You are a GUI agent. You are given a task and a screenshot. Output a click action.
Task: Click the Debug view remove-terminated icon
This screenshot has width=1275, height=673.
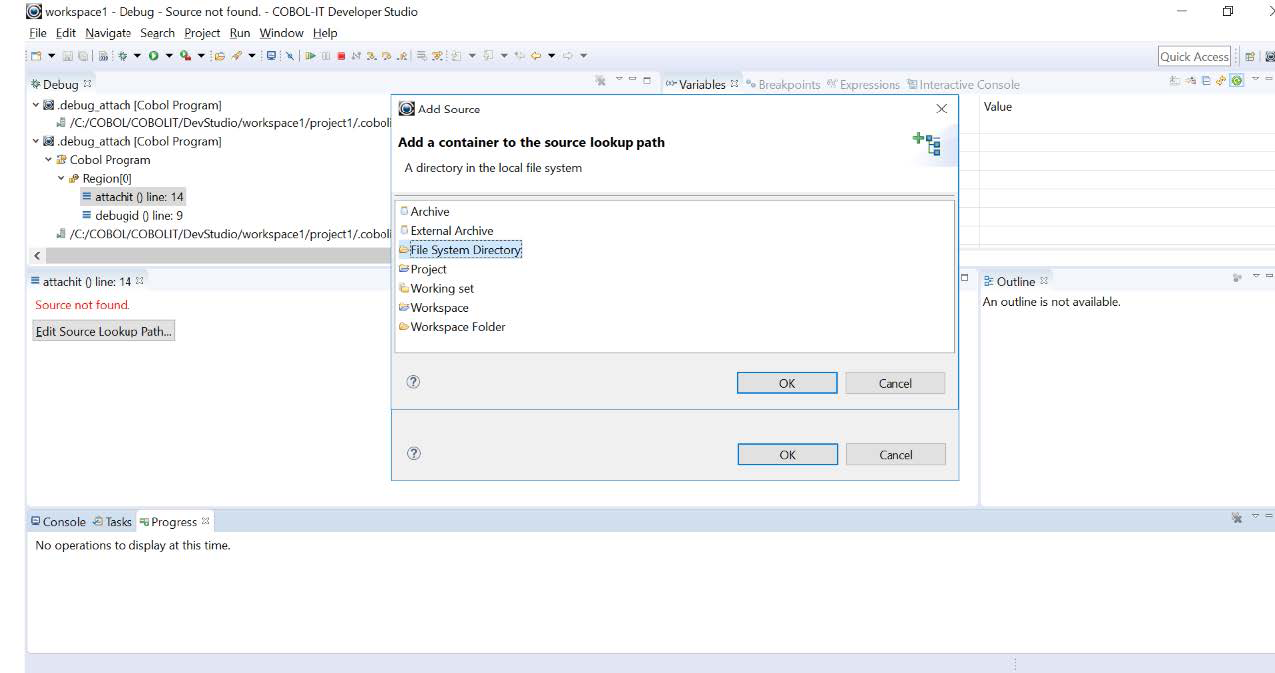coord(600,81)
